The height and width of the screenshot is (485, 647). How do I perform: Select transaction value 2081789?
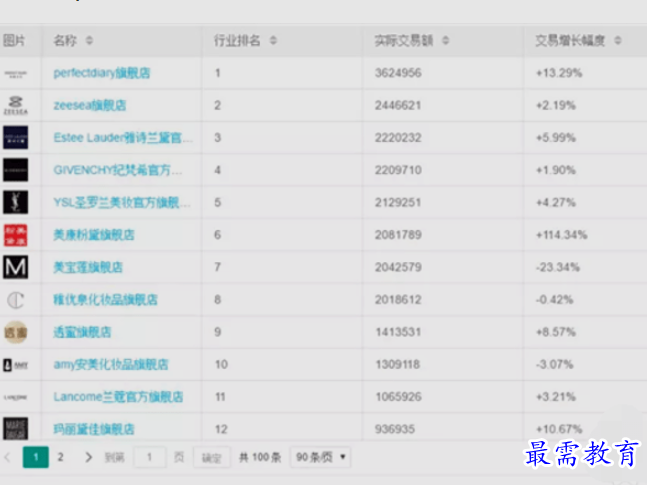pos(398,235)
